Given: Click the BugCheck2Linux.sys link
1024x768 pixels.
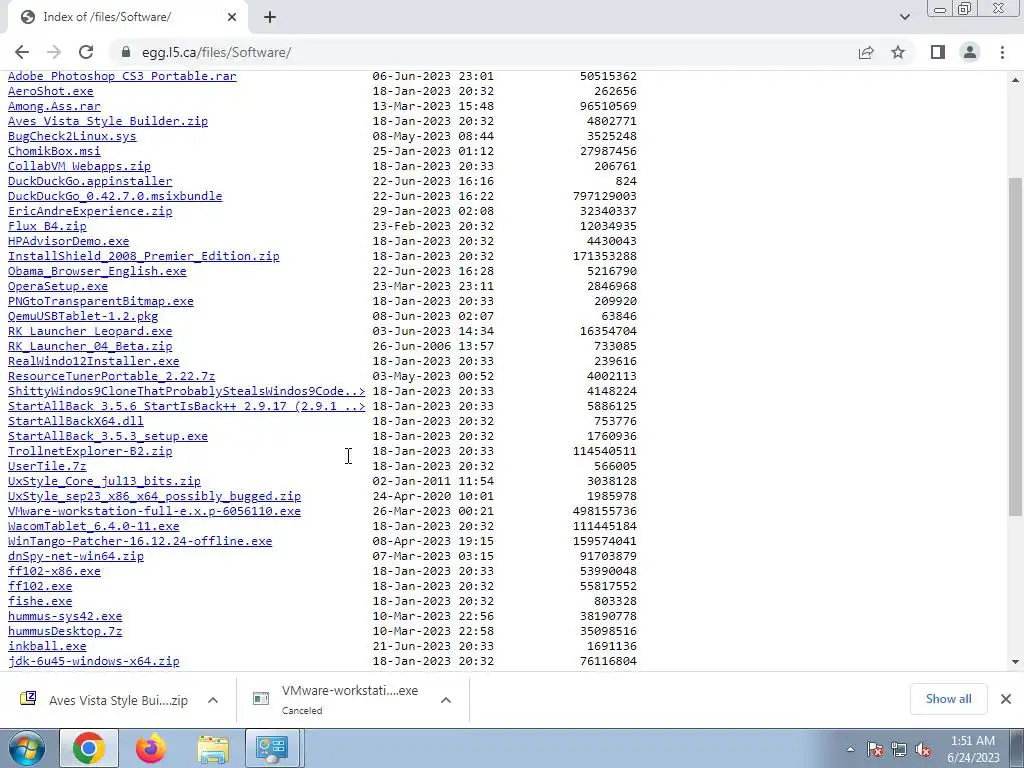Looking at the screenshot, I should click(x=72, y=136).
